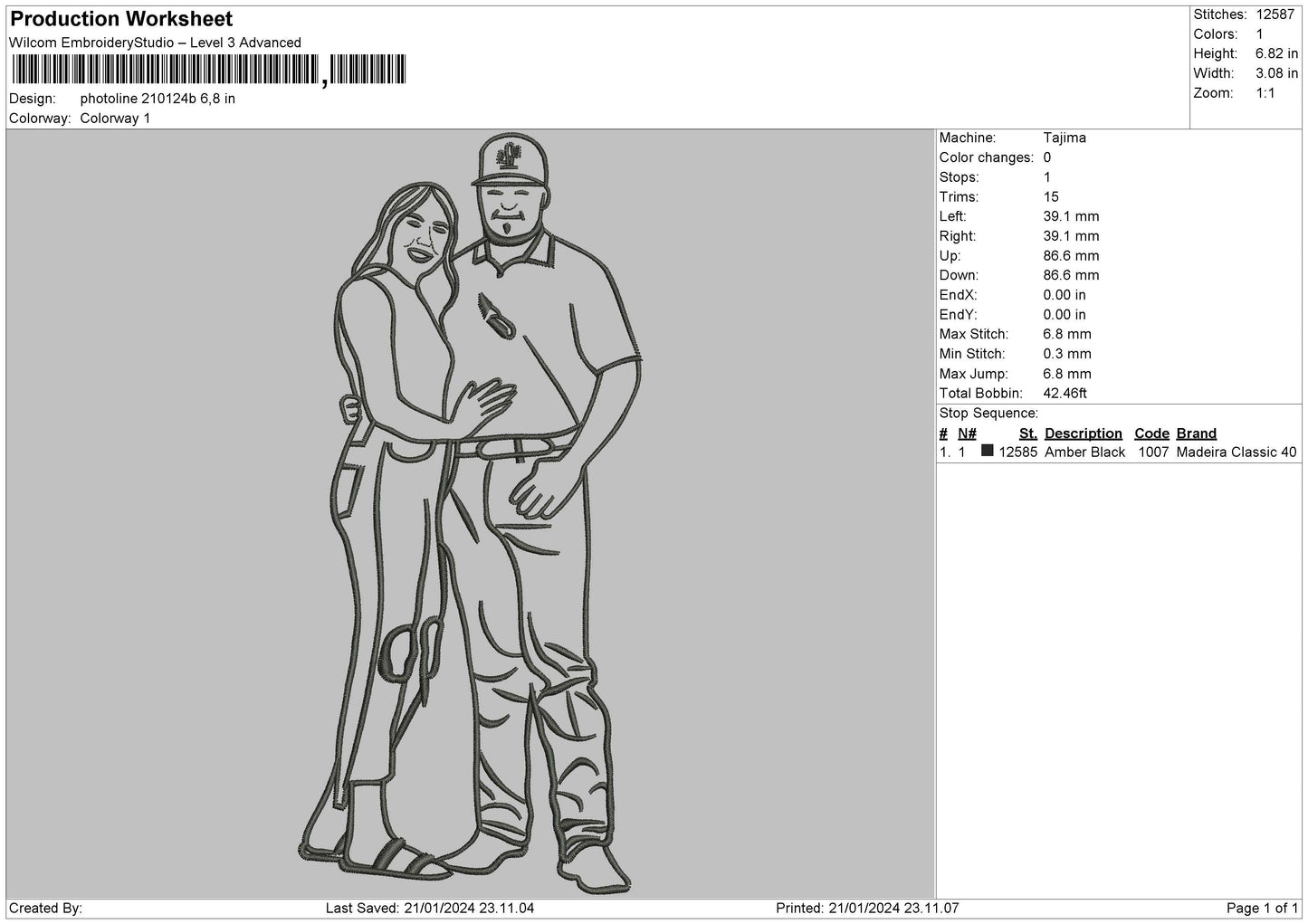
Task: Click the Left value 39.1 mm
Action: pos(1071,216)
